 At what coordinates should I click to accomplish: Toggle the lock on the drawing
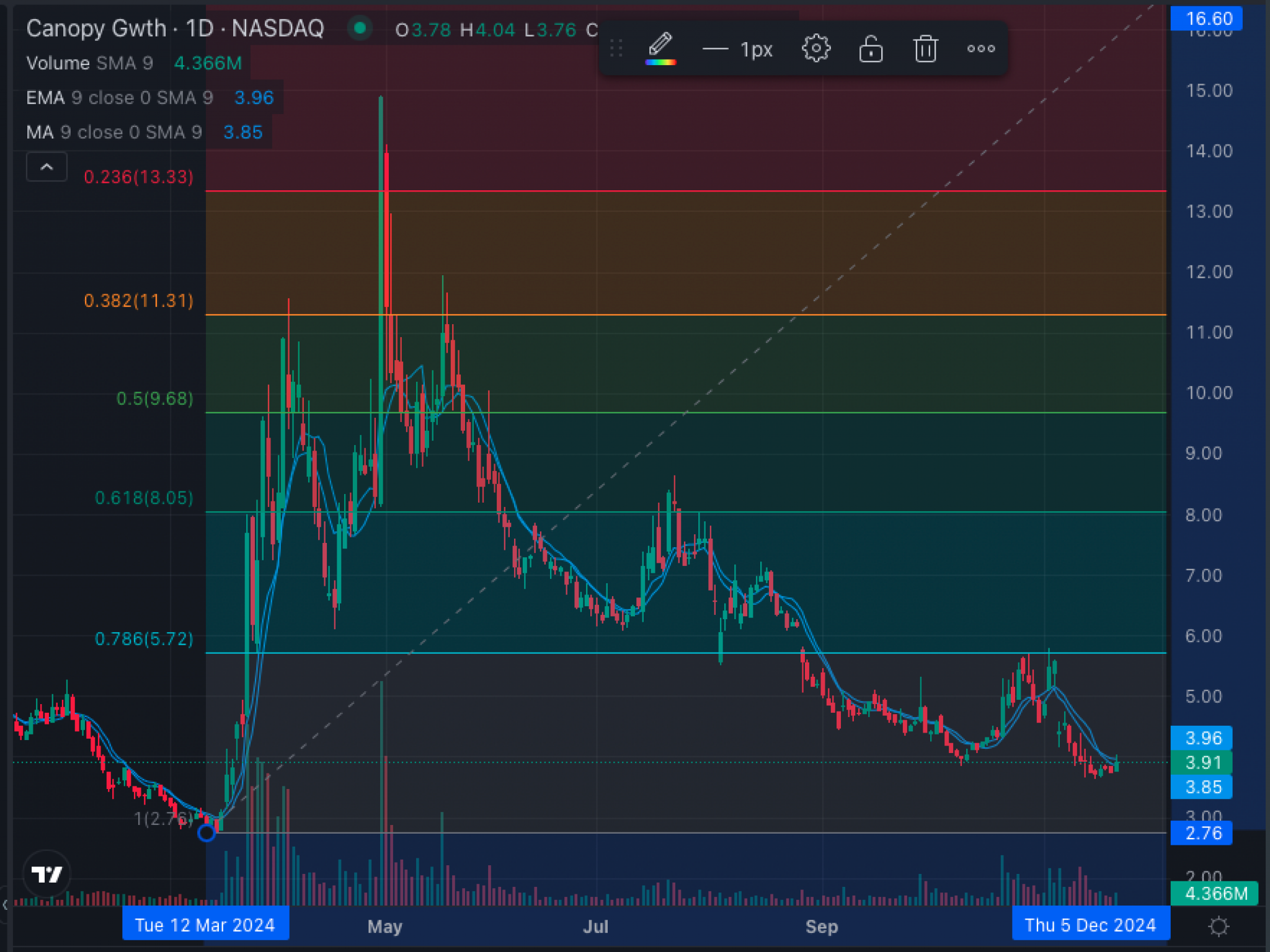pyautogui.click(x=871, y=48)
